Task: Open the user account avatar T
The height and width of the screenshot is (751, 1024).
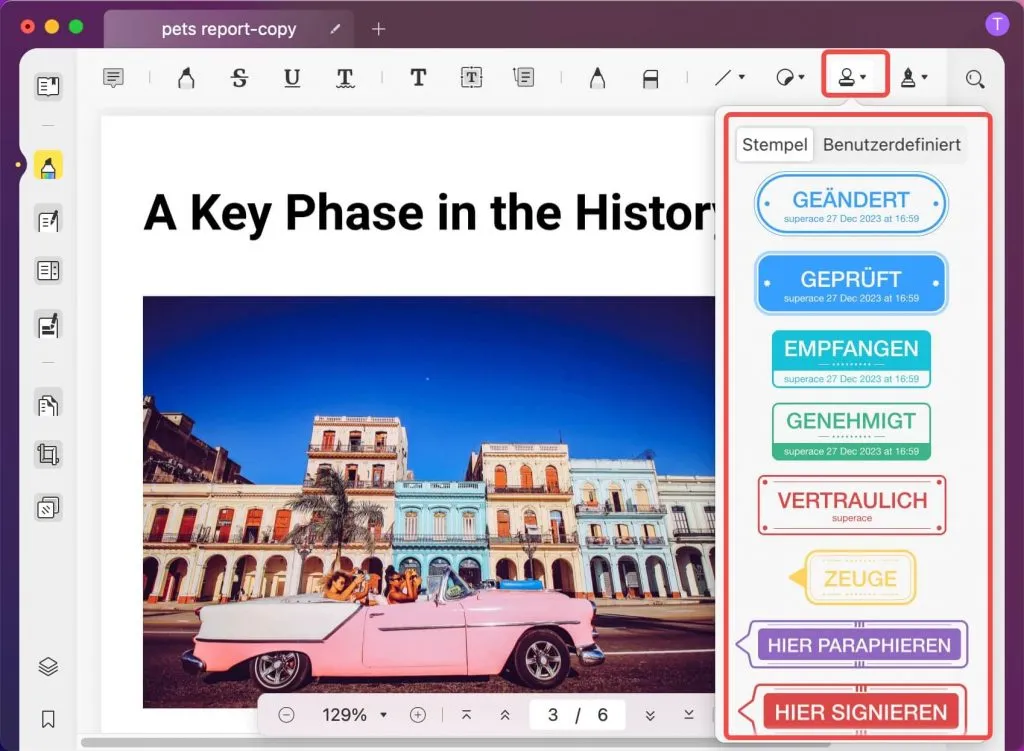Action: tap(997, 25)
